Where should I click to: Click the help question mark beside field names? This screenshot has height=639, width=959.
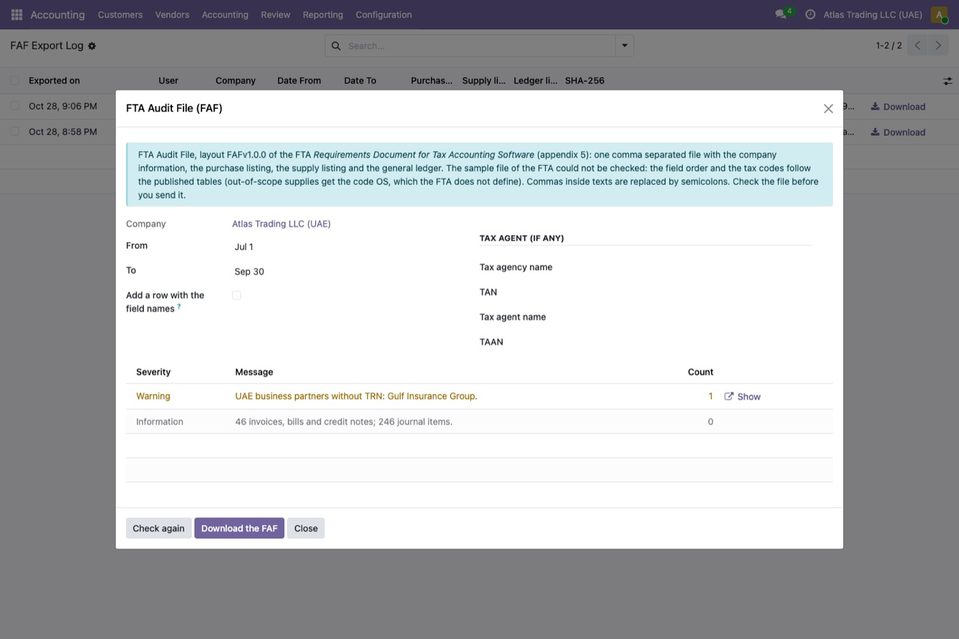(x=179, y=307)
